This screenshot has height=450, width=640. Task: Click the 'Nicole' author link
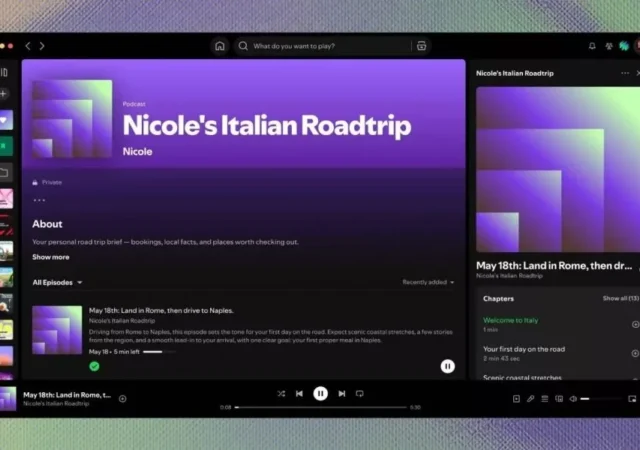138,151
